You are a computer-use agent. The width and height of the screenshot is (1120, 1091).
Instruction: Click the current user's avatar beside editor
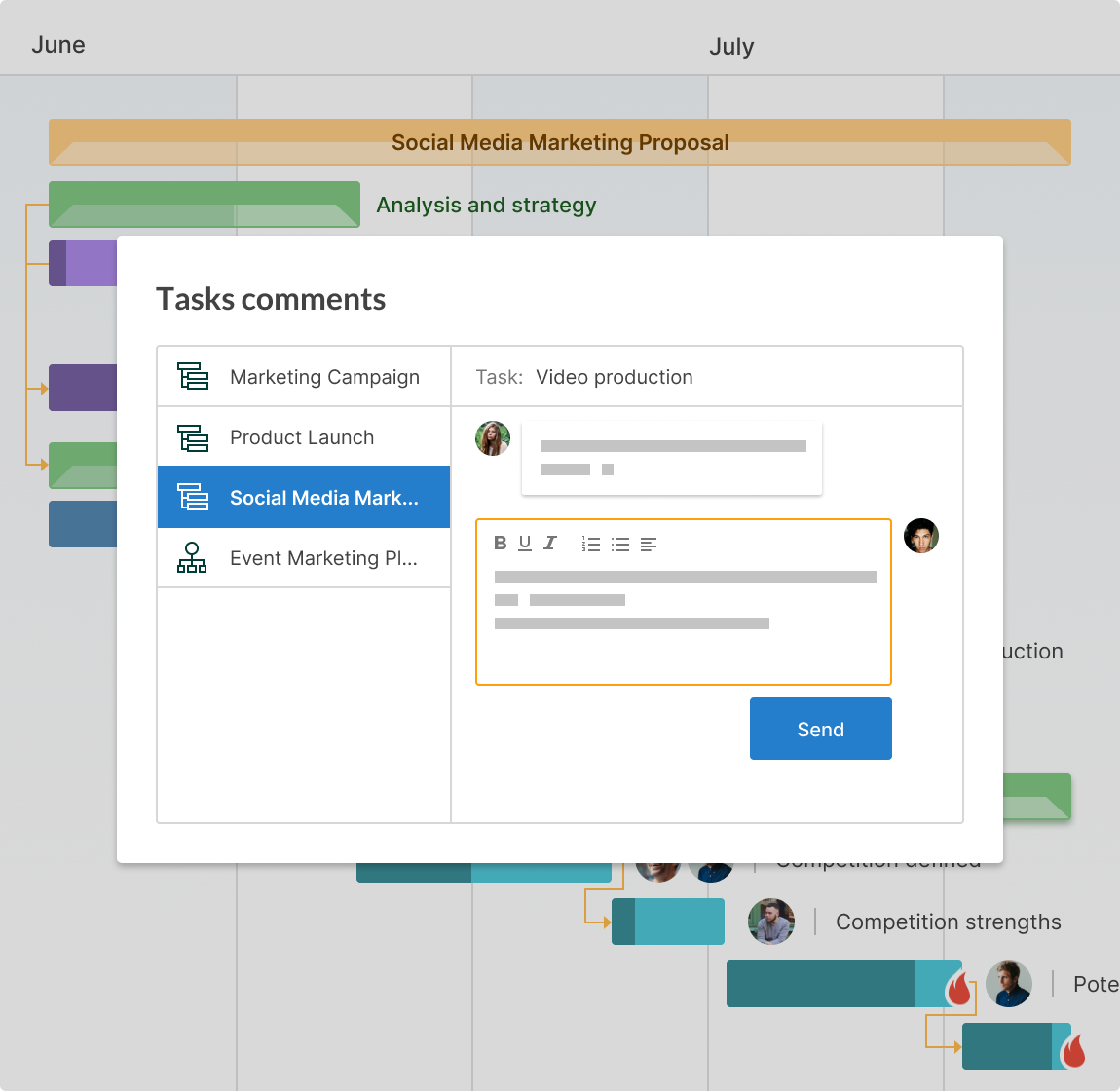coord(921,536)
